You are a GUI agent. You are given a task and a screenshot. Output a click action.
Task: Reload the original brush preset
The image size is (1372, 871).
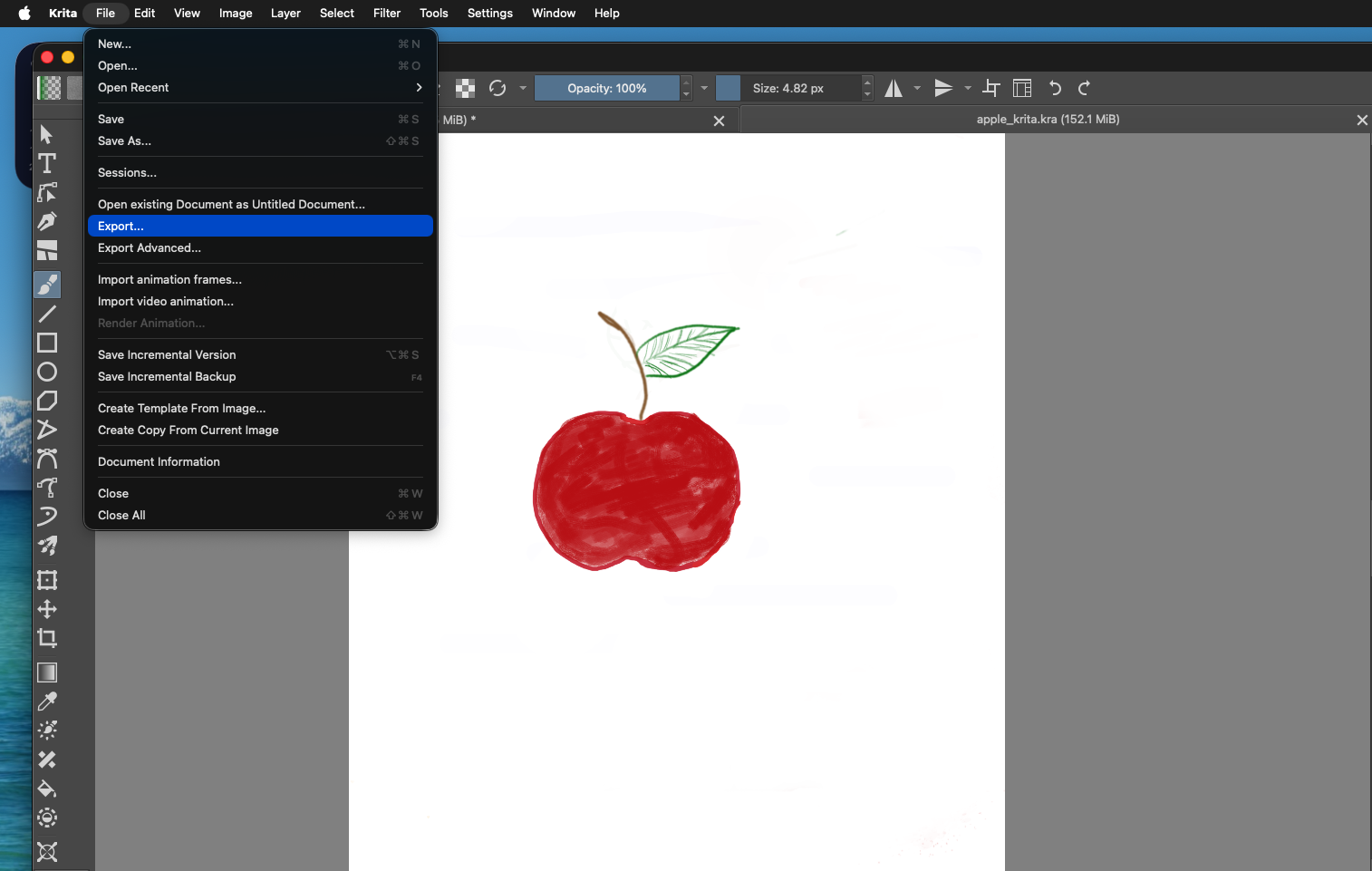tap(498, 88)
